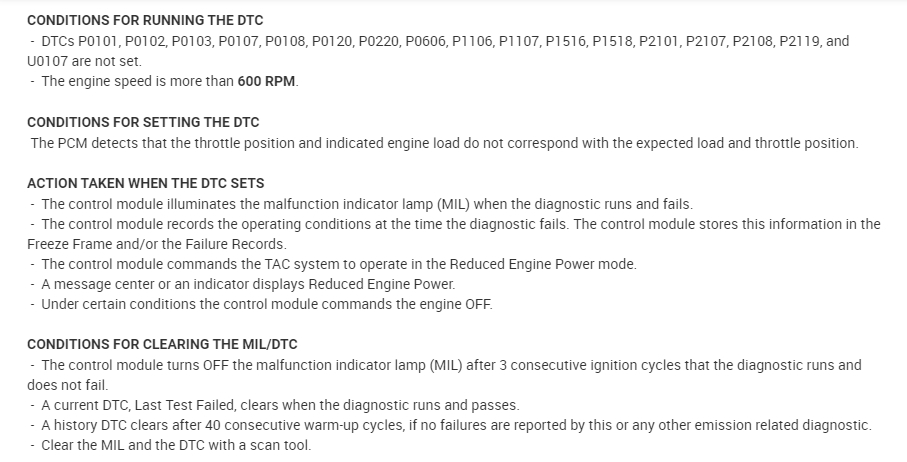Click the "ACTION TAKEN WHEN THE DTC SETS" heading
Screen dimensions: 907x462
click(x=145, y=183)
